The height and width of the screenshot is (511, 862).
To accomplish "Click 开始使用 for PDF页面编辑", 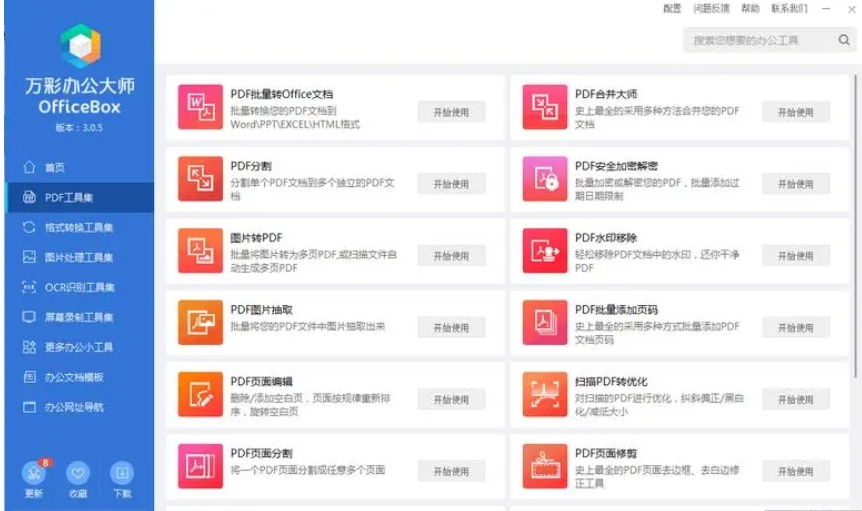I will 451,399.
